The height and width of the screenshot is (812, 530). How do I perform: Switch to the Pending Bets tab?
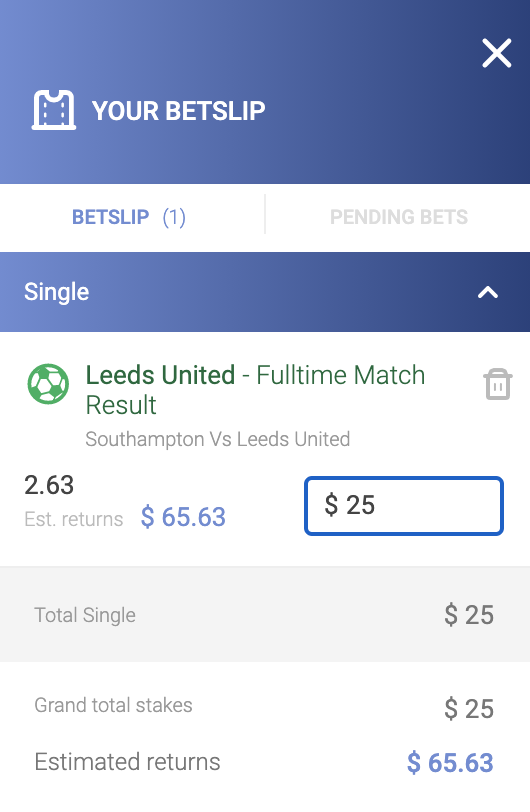click(x=398, y=217)
